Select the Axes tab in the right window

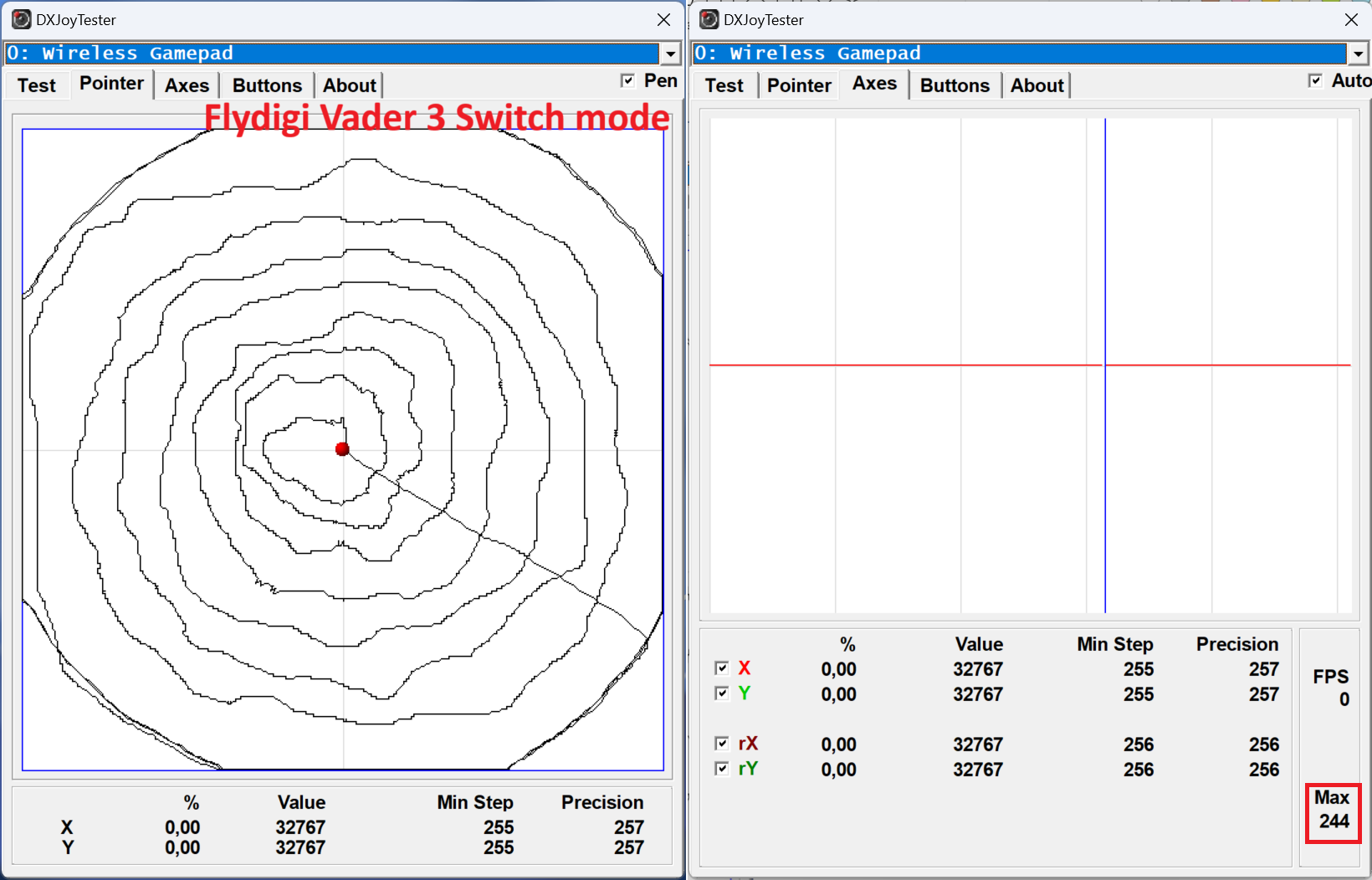(x=874, y=84)
